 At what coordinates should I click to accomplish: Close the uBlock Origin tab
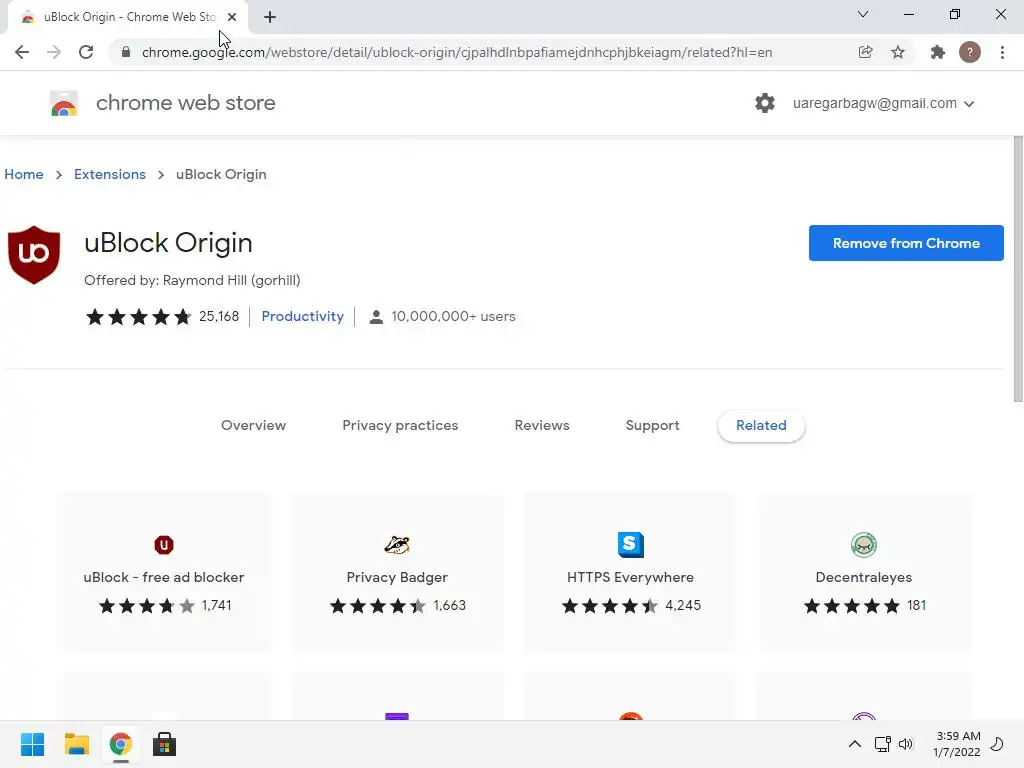pos(232,17)
